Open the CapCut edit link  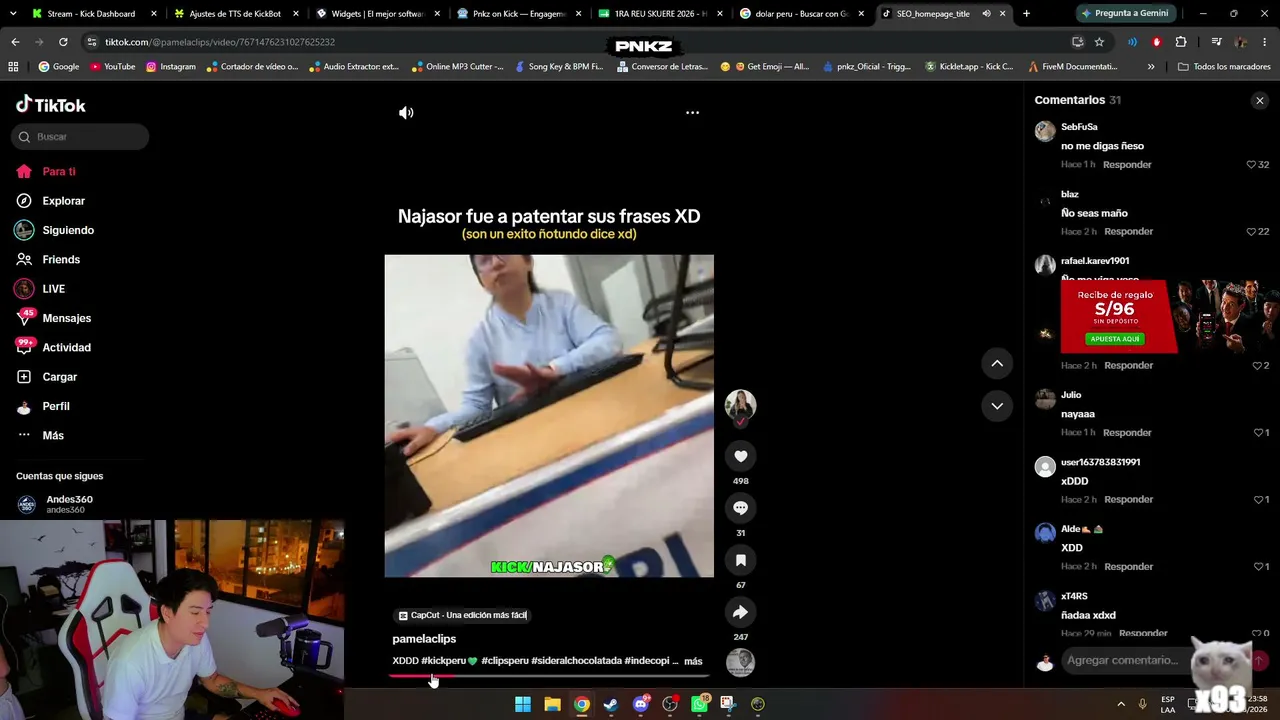(x=462, y=615)
